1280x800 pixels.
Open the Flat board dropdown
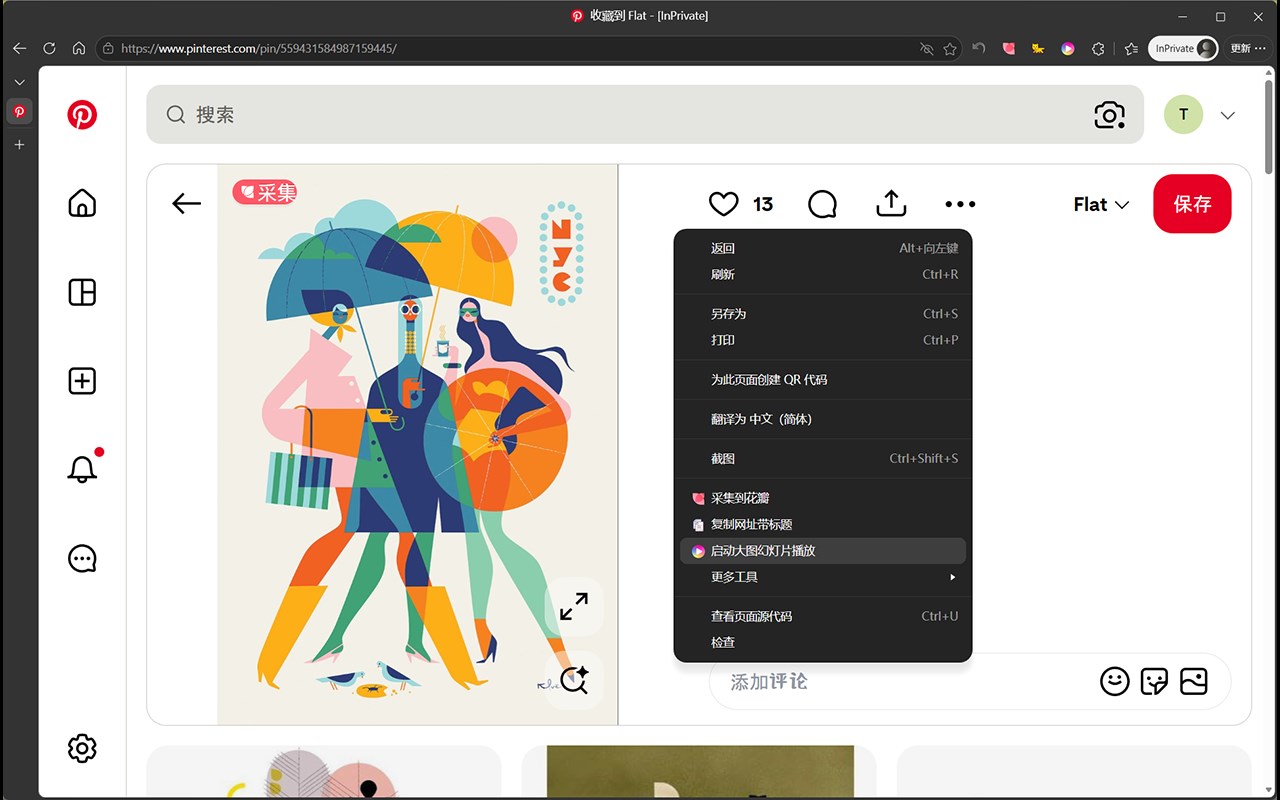click(x=1101, y=204)
